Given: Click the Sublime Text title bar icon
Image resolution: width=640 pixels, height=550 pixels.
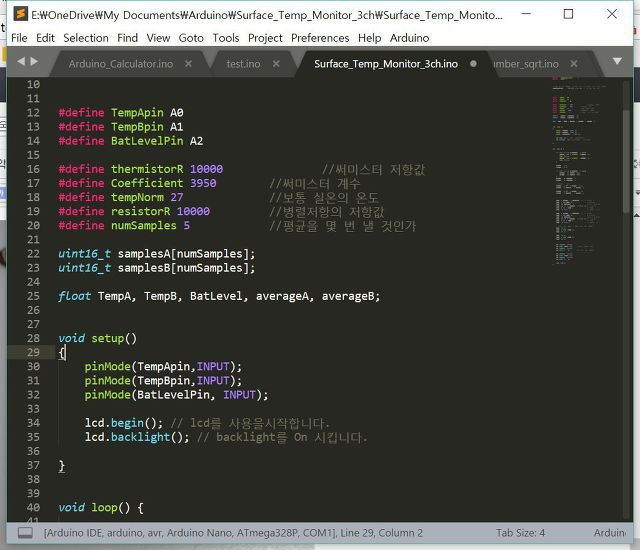Looking at the screenshot, I should click(20, 14).
